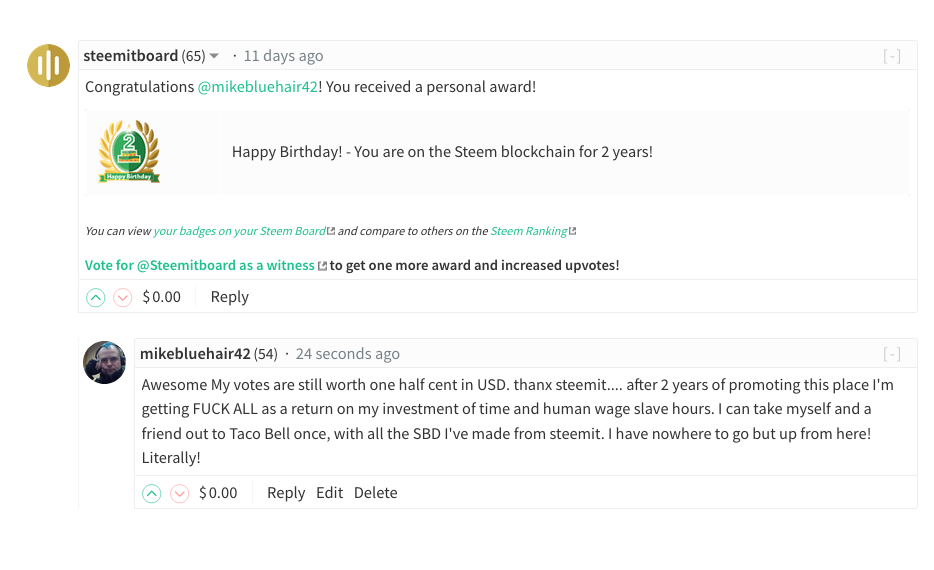This screenshot has height=570, width=934.
Task: Click external link icon after Steem Board
Action: click(x=331, y=231)
